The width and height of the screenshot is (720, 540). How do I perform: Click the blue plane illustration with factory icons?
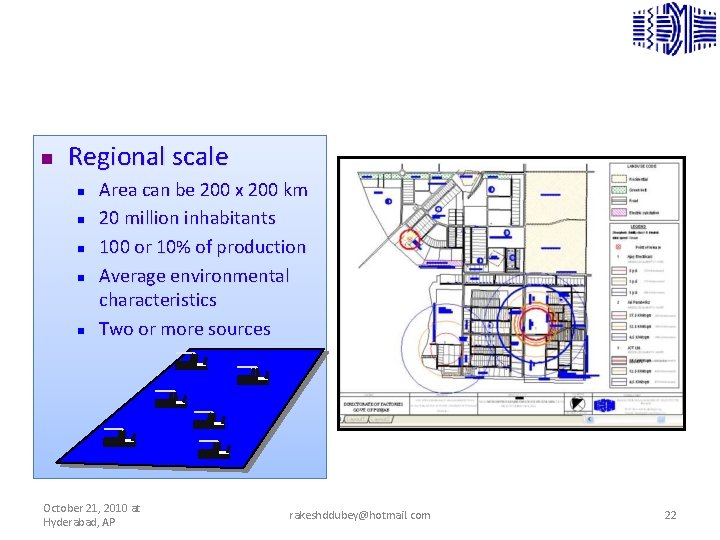(191, 409)
